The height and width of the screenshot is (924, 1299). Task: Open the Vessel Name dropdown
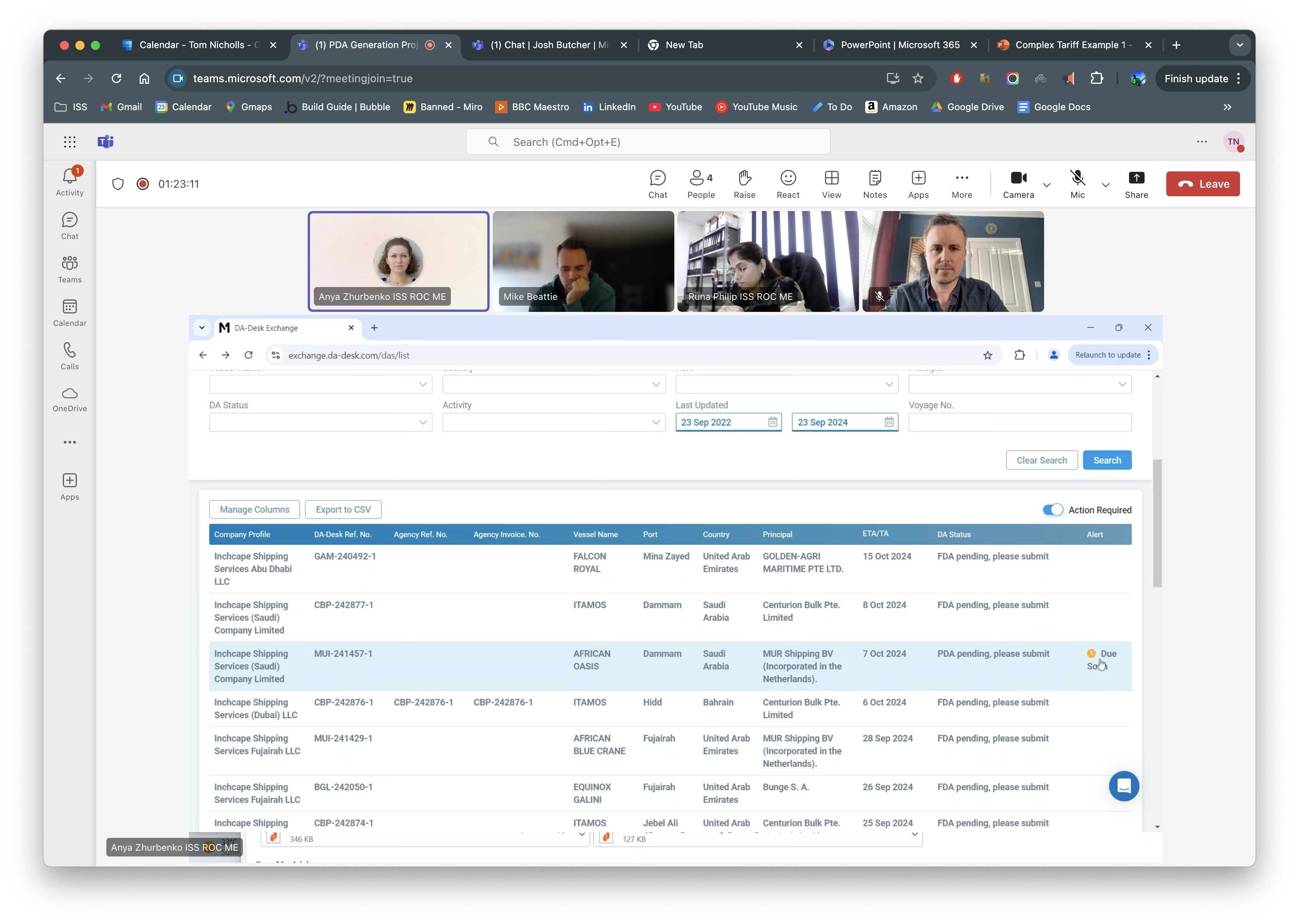[320, 384]
